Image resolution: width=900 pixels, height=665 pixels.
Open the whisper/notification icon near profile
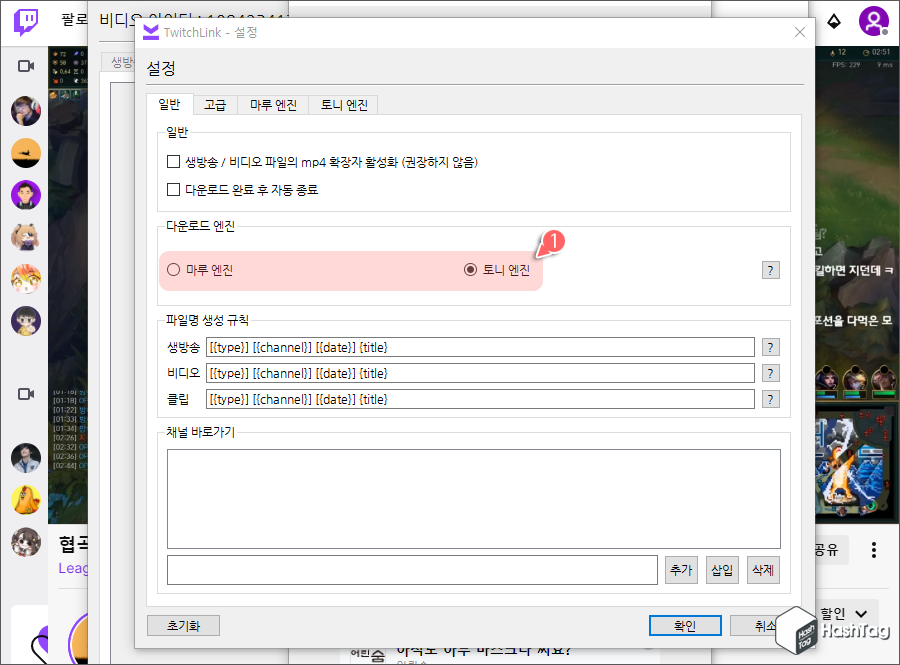pos(834,20)
